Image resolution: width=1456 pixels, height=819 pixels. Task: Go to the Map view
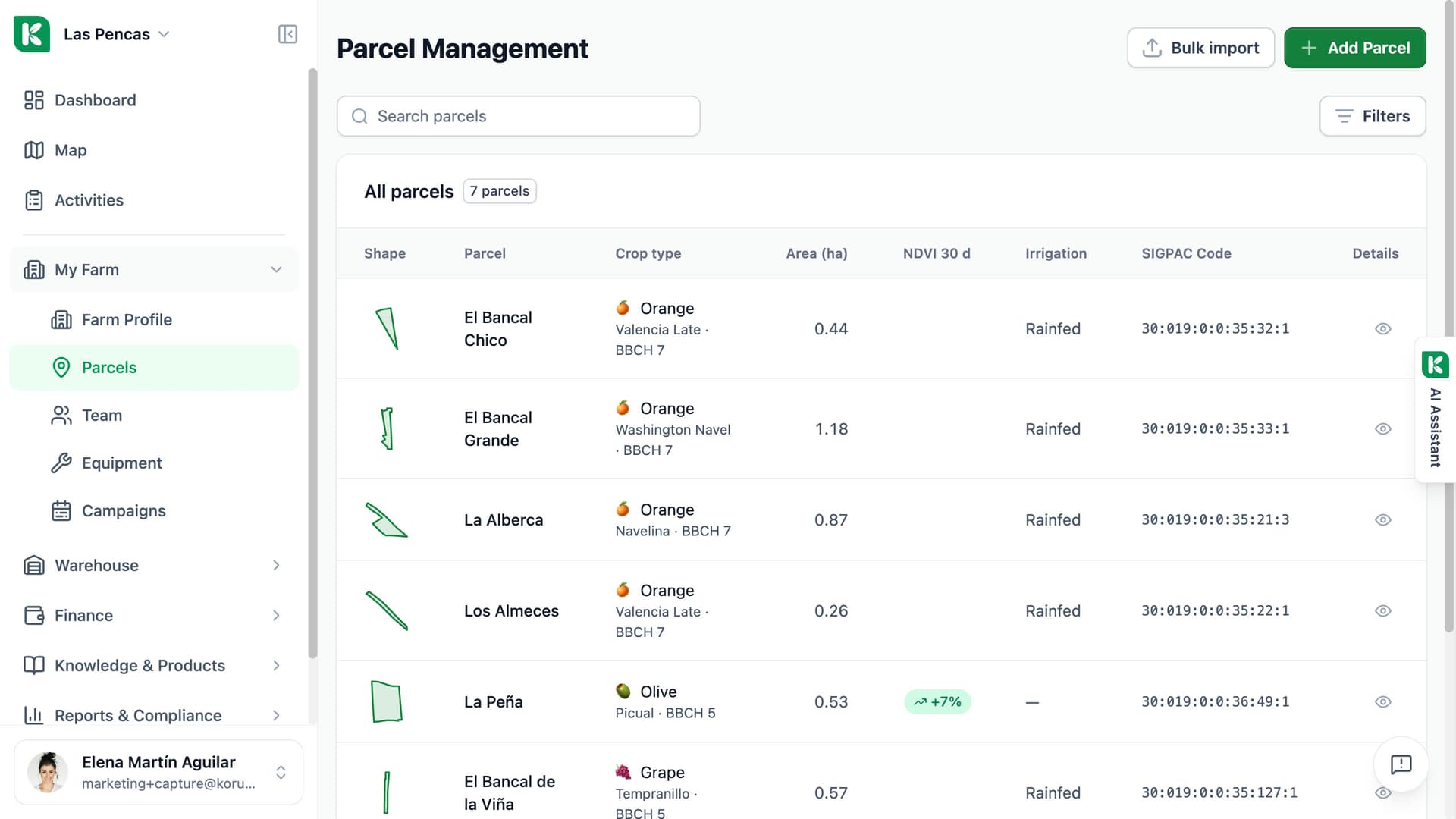154,150
